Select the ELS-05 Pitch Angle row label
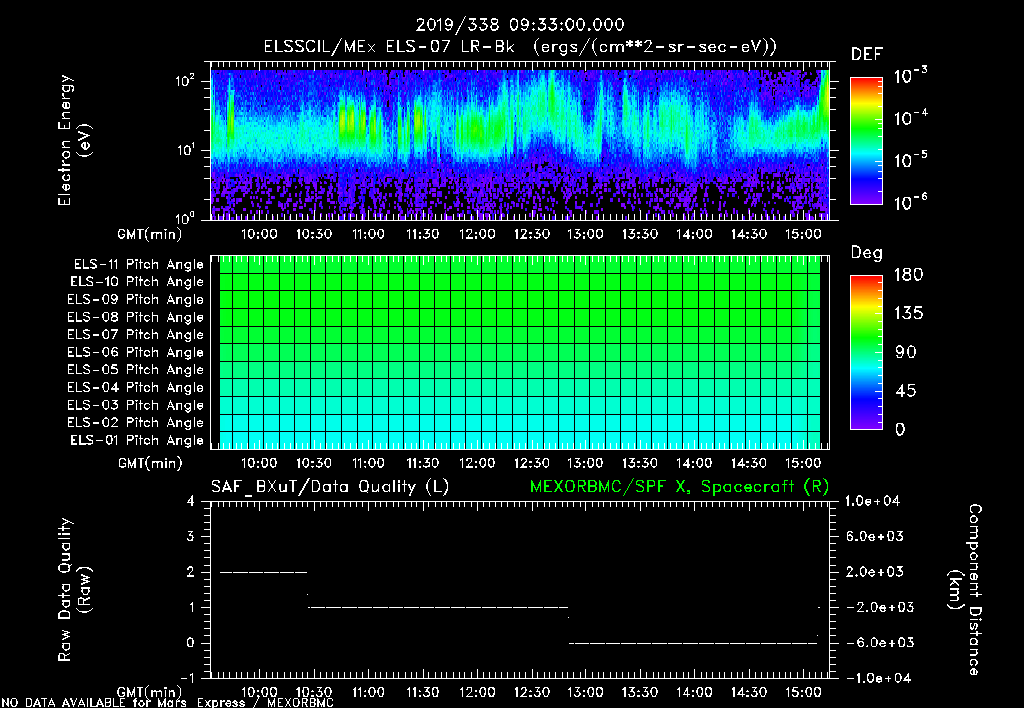This screenshot has height=708, width=1024. click(x=136, y=370)
